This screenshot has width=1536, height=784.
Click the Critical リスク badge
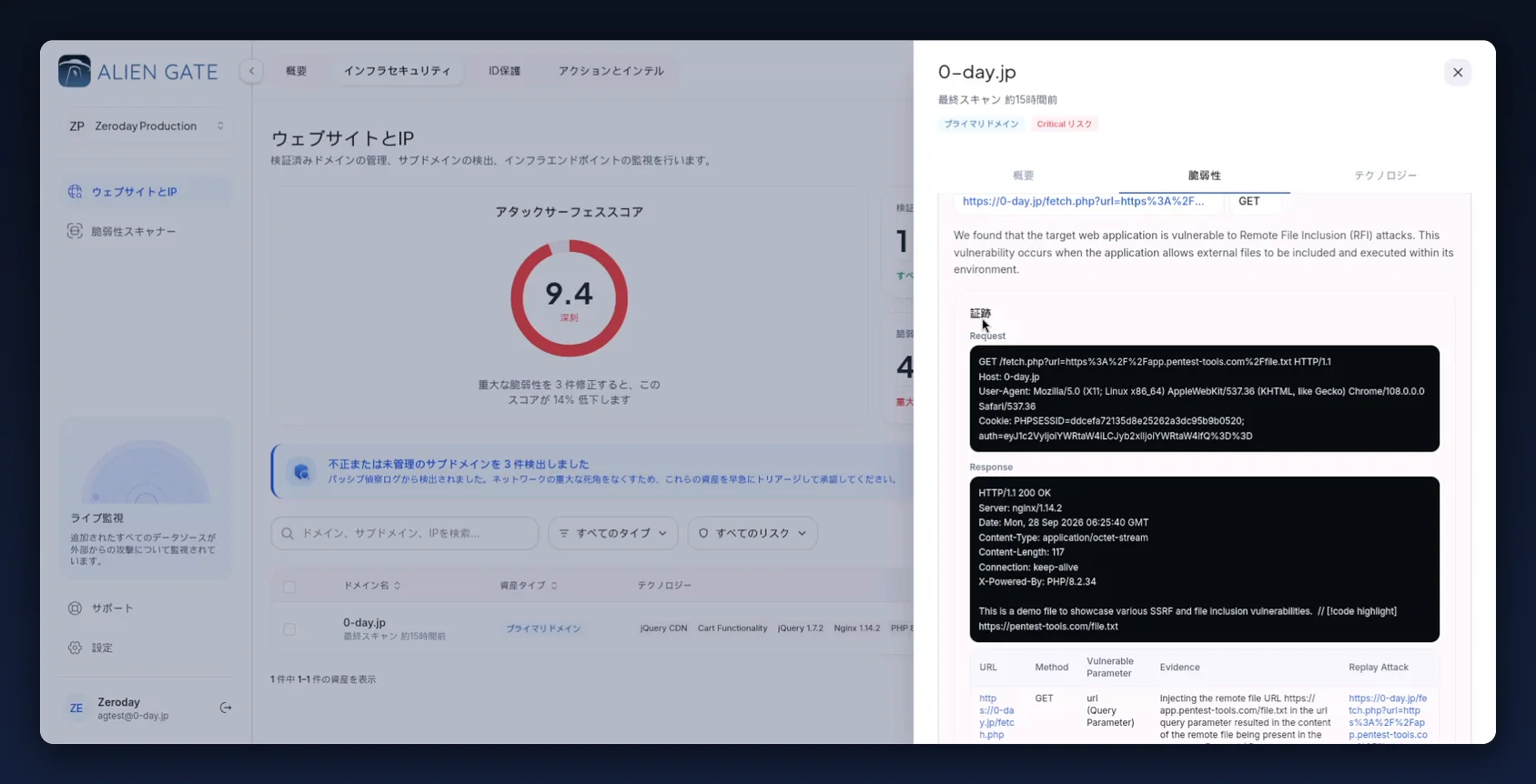[x=1065, y=124]
